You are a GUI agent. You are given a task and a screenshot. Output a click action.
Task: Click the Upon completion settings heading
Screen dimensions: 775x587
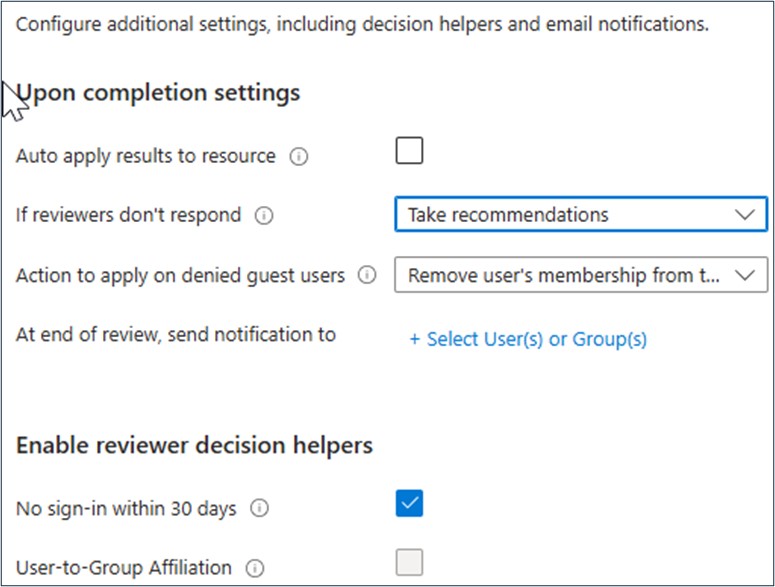158,93
